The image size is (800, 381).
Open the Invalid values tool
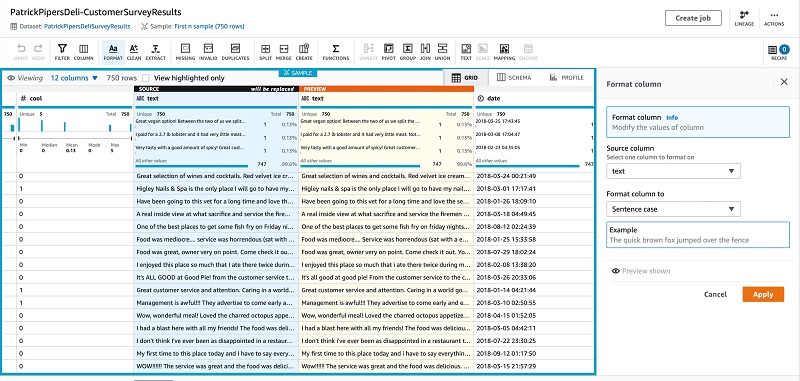208,52
